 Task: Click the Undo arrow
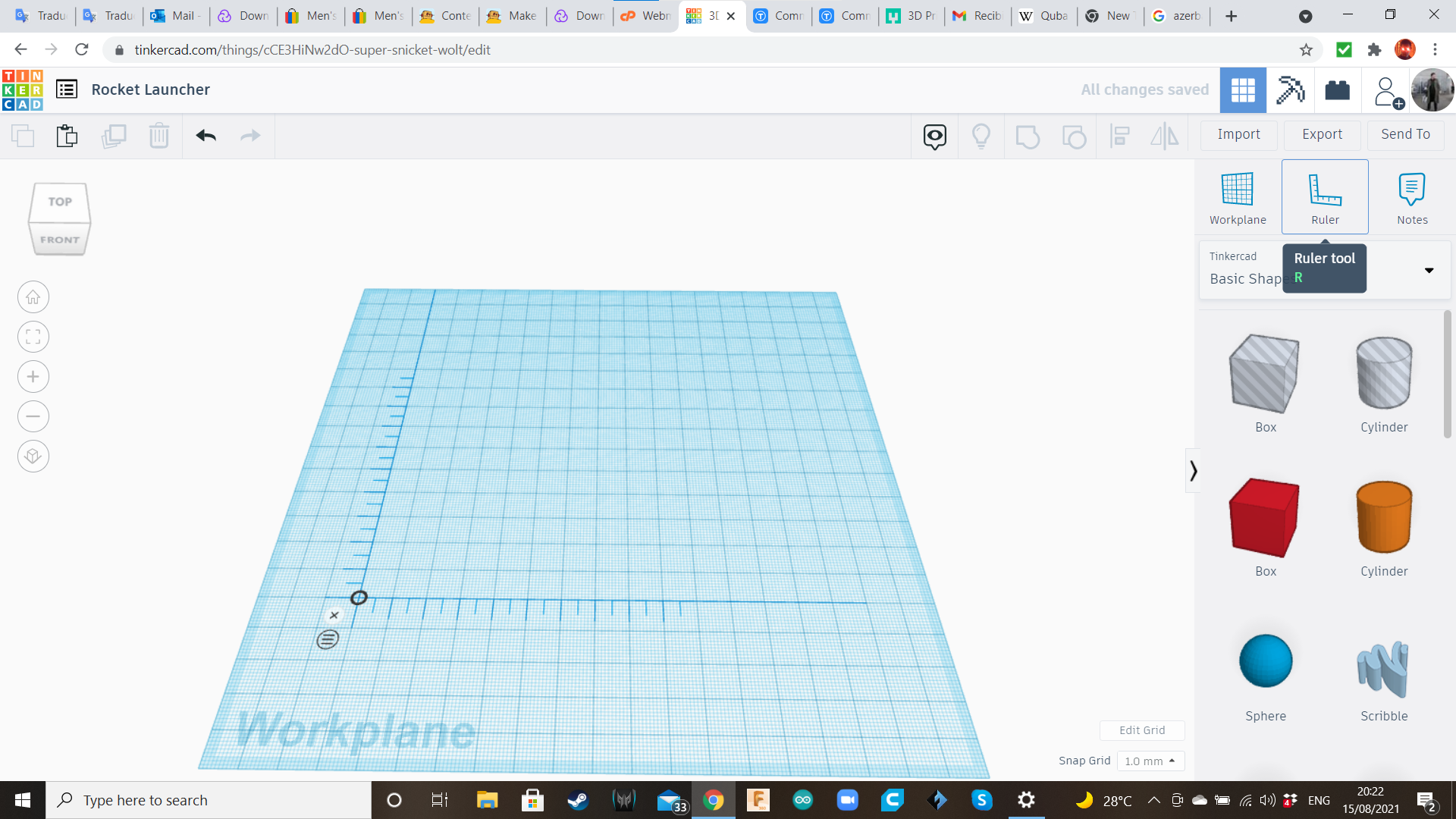click(x=206, y=136)
